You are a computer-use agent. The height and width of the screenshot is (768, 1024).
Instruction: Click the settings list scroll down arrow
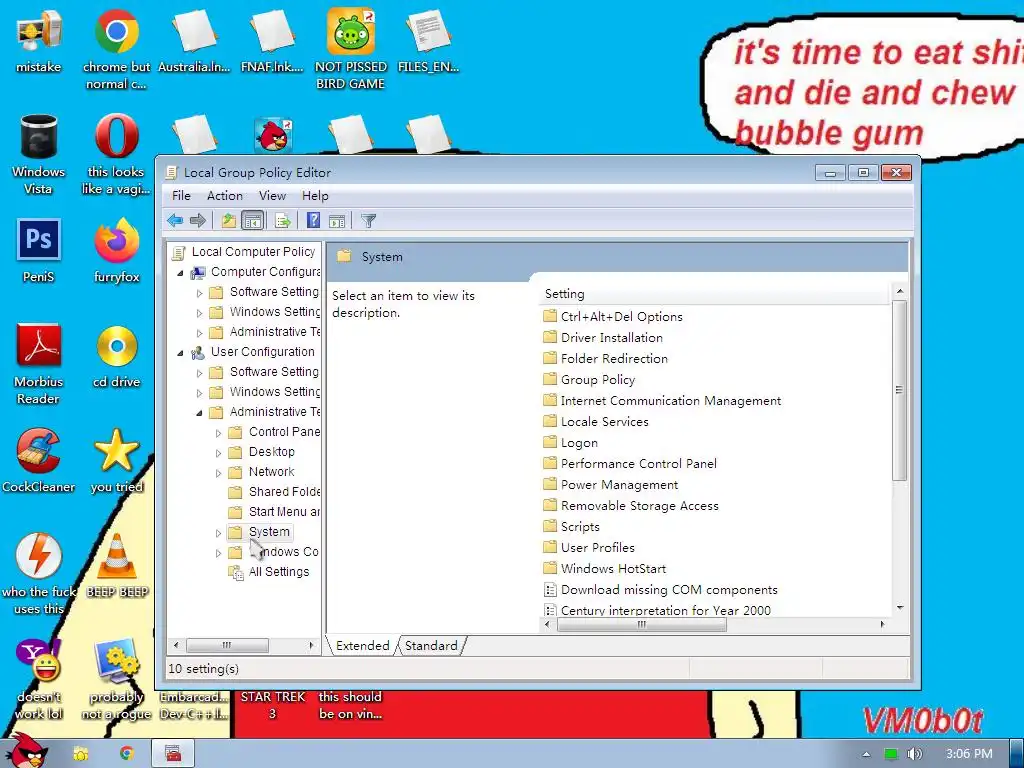pyautogui.click(x=900, y=608)
